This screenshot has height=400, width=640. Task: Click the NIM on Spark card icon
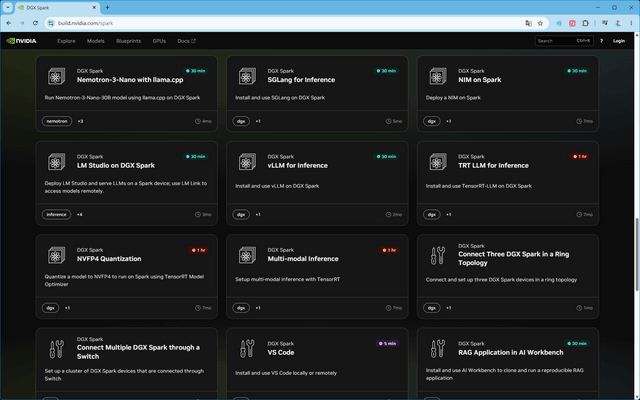[x=438, y=76]
